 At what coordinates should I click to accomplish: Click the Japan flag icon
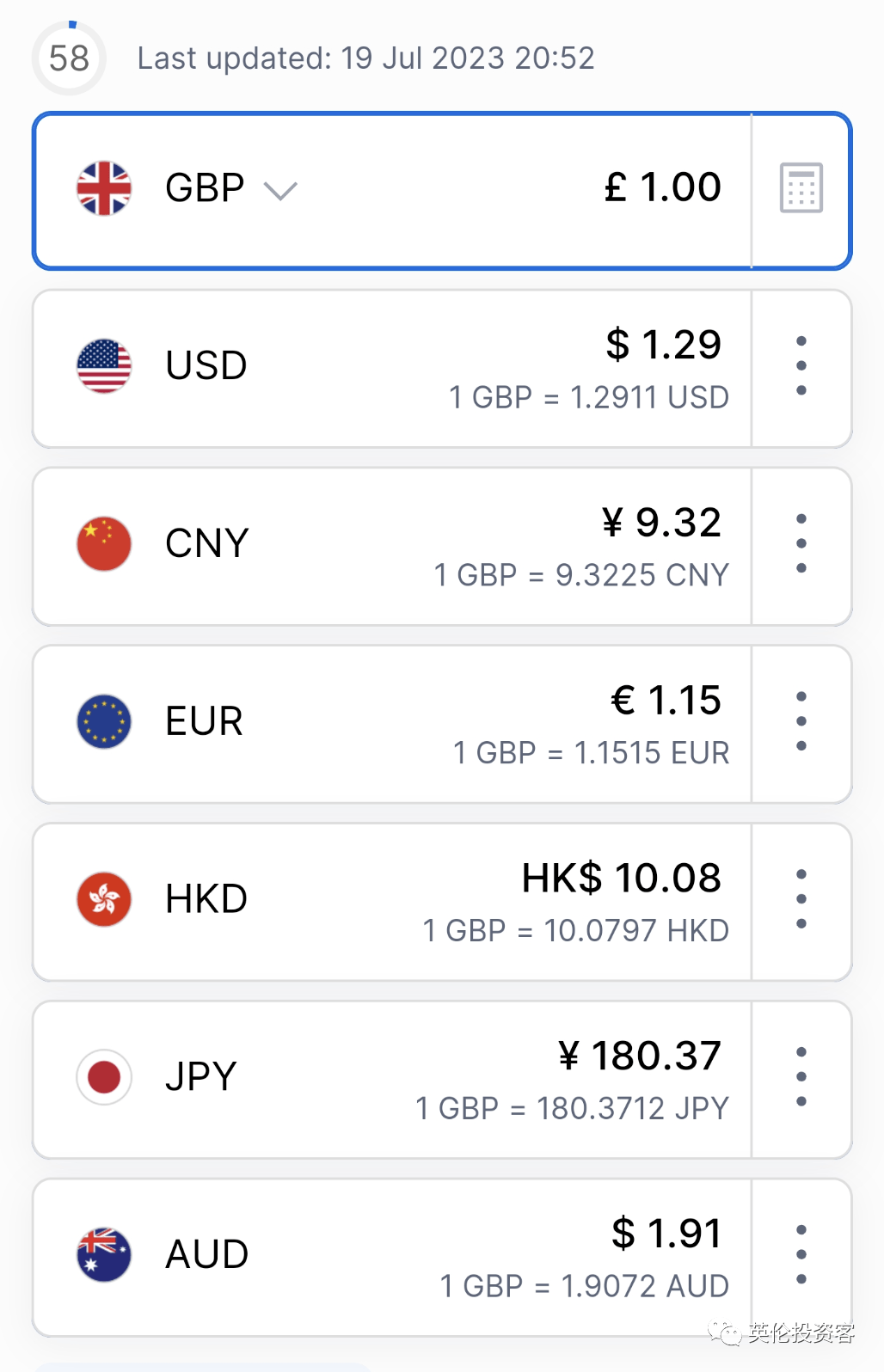click(x=104, y=1076)
